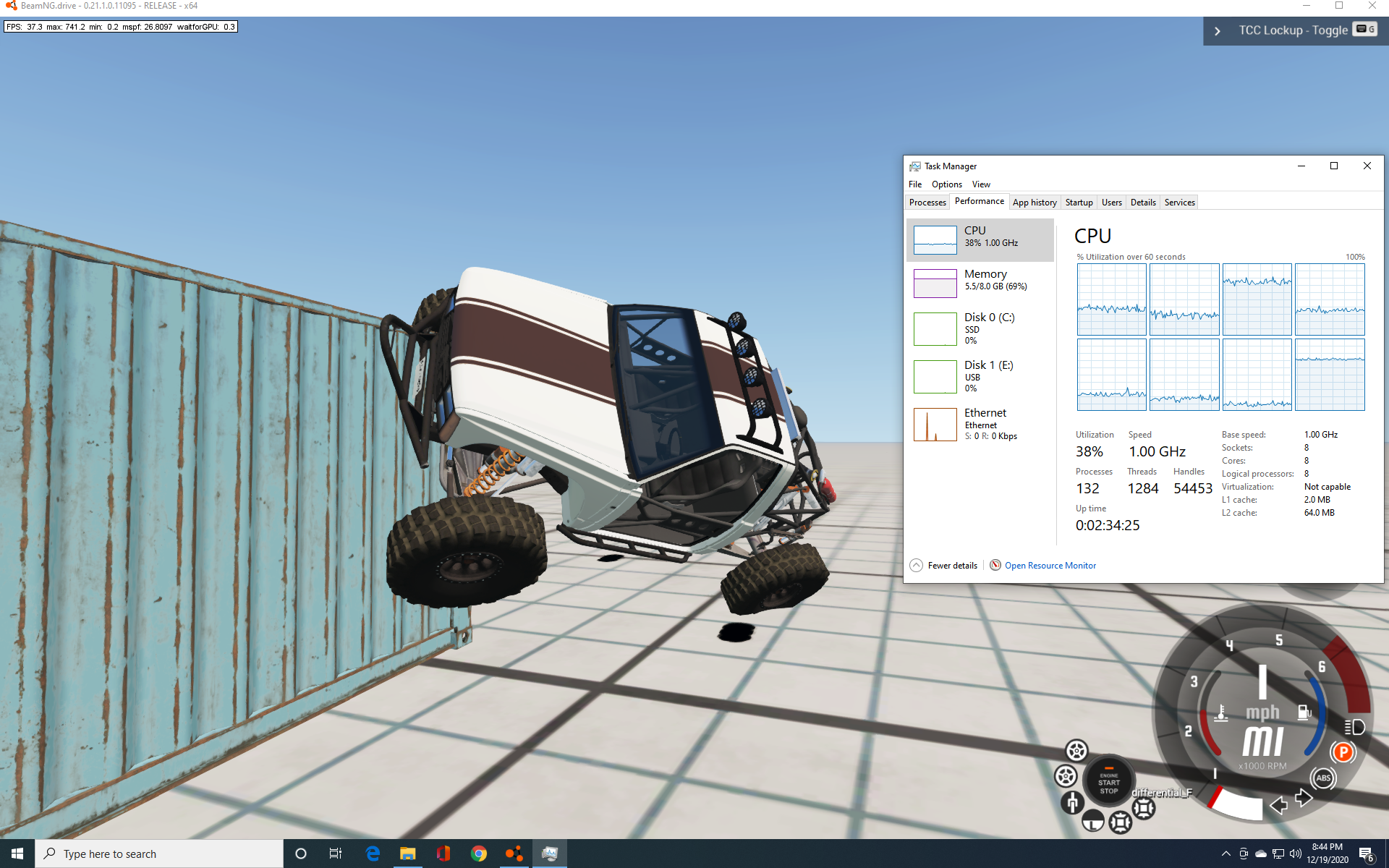Open OneDrive from system tray
The image size is (1389, 868).
pyautogui.click(x=1261, y=854)
